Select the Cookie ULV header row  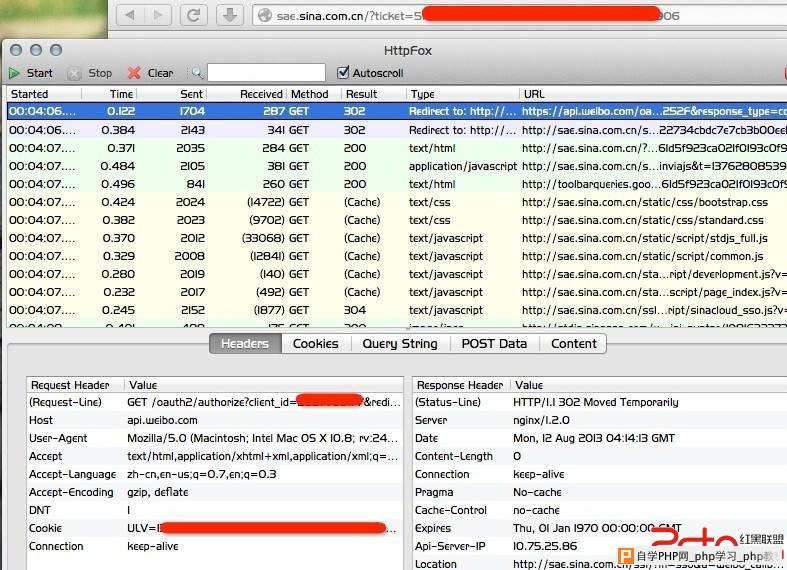coord(215,528)
